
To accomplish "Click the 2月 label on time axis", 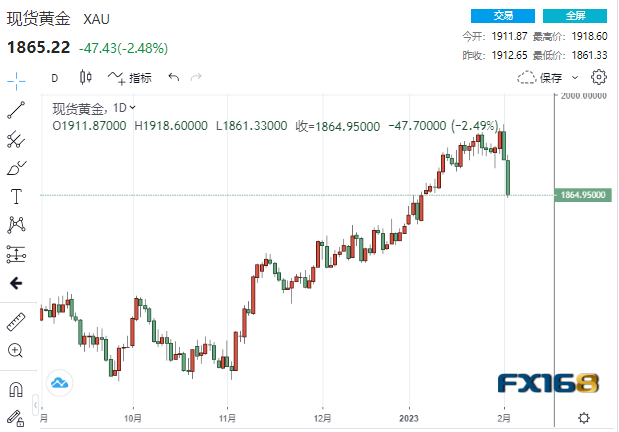I will pyautogui.click(x=504, y=418).
